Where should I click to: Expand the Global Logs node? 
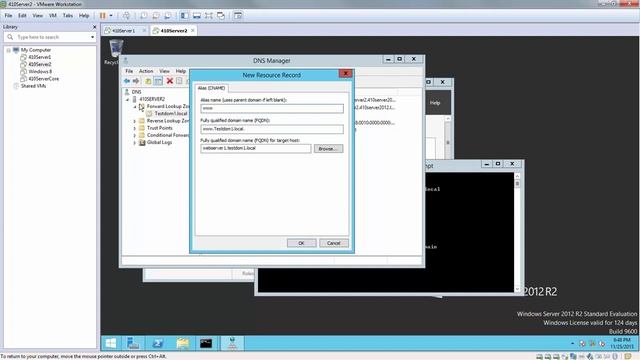click(135, 143)
